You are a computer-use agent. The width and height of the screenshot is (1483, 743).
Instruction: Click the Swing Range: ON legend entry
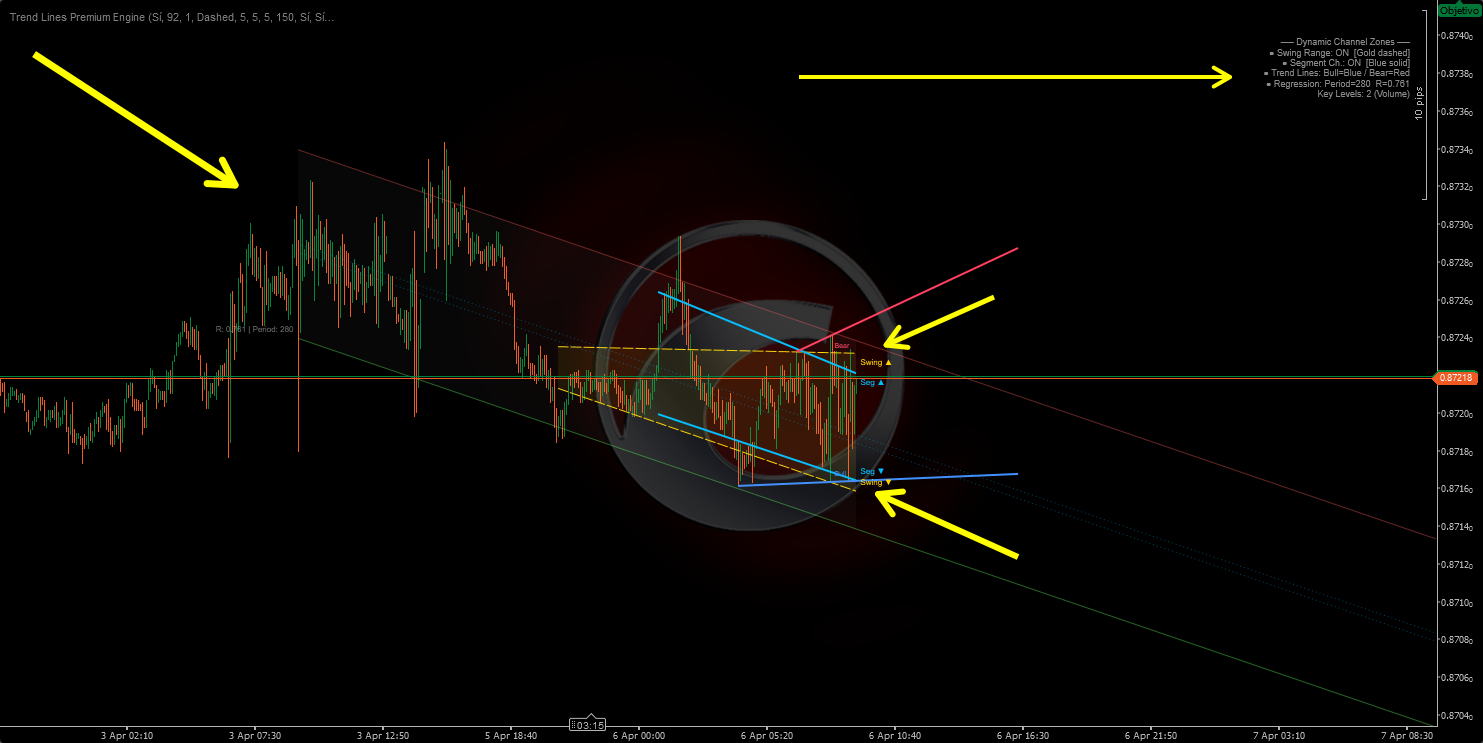point(1341,52)
